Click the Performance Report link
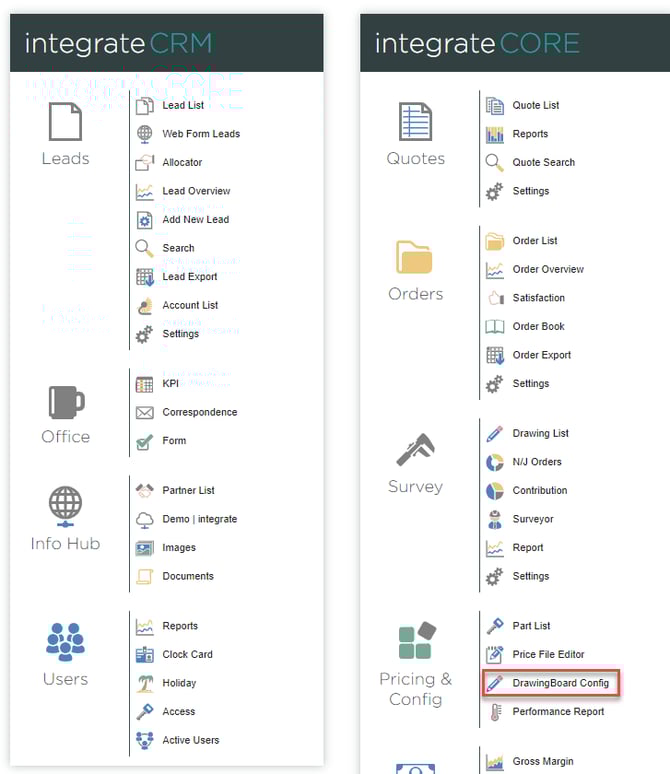This screenshot has height=774, width=670. tap(558, 712)
